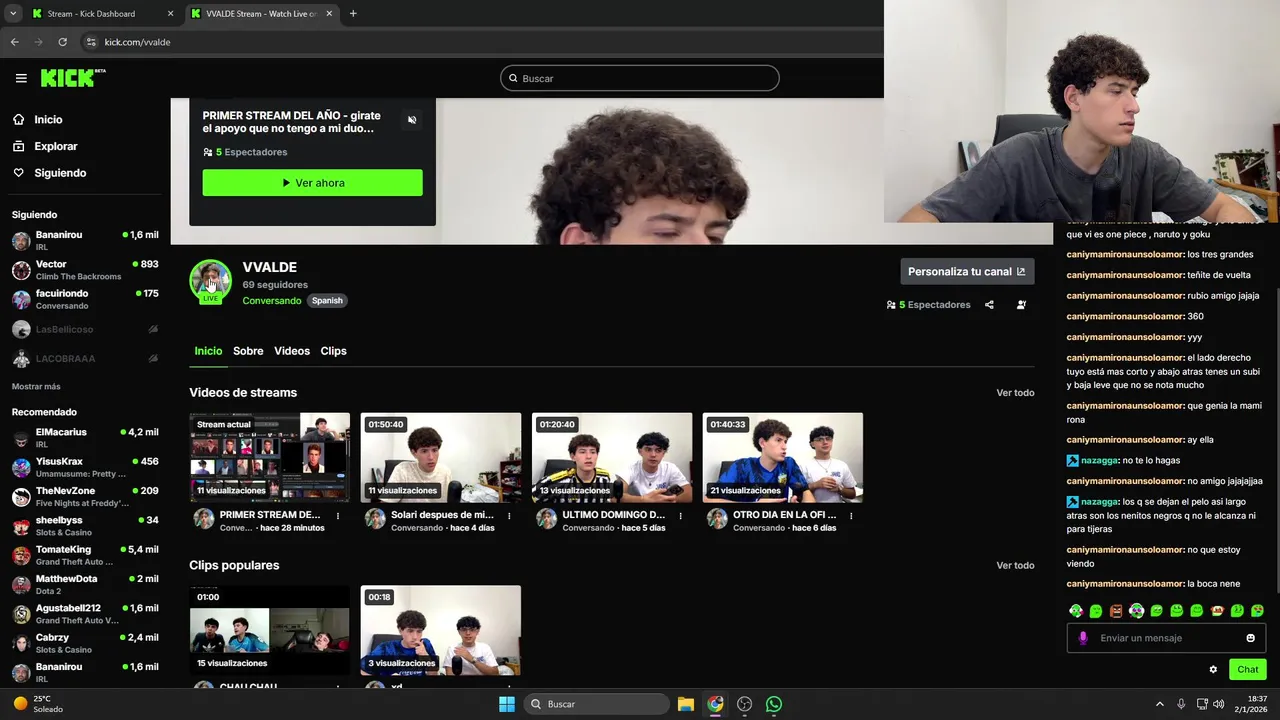This screenshot has width=1280, height=720.
Task: Switch to the Sobre tab
Action: coord(248,351)
